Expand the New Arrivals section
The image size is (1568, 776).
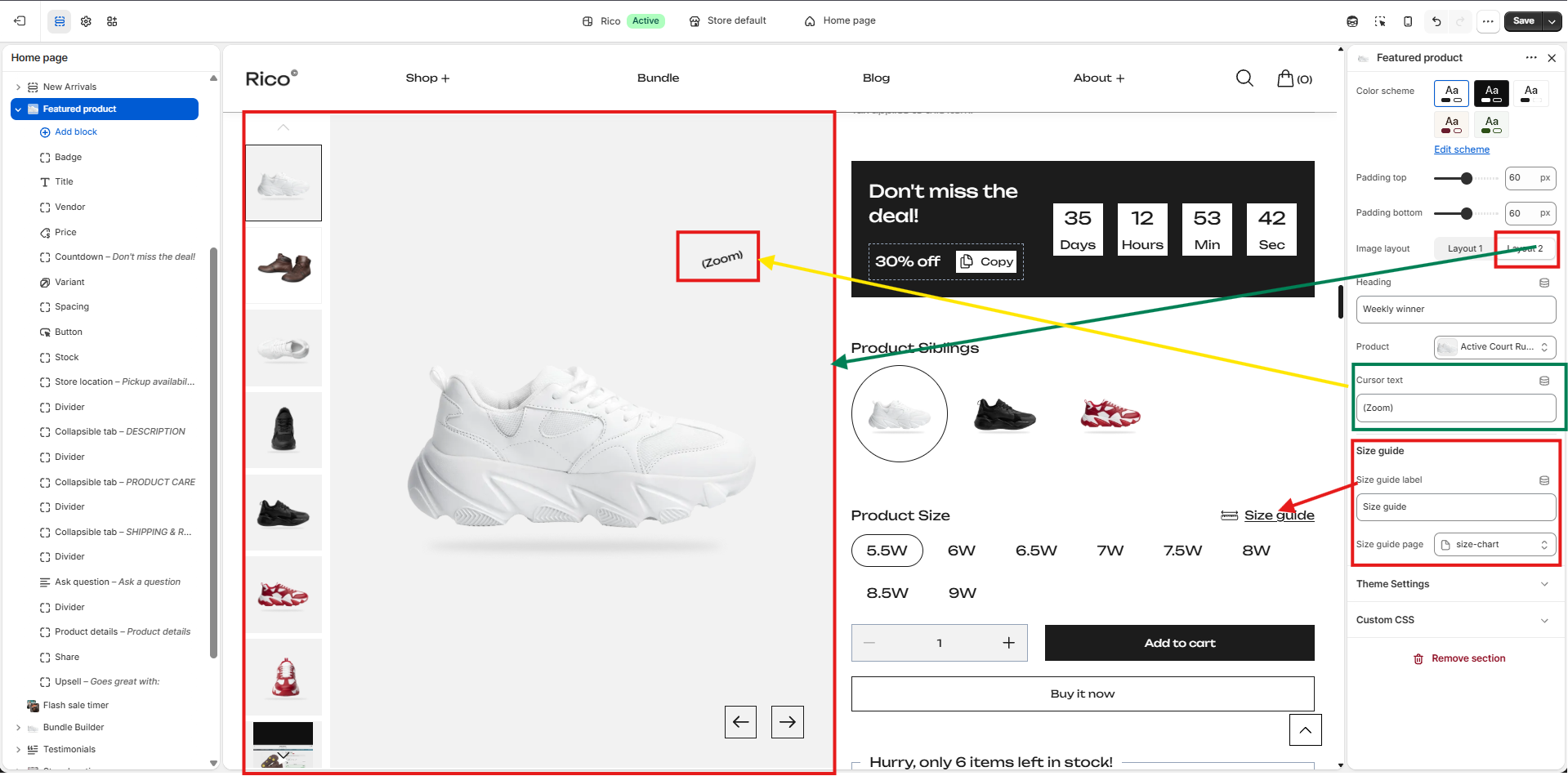(x=18, y=87)
